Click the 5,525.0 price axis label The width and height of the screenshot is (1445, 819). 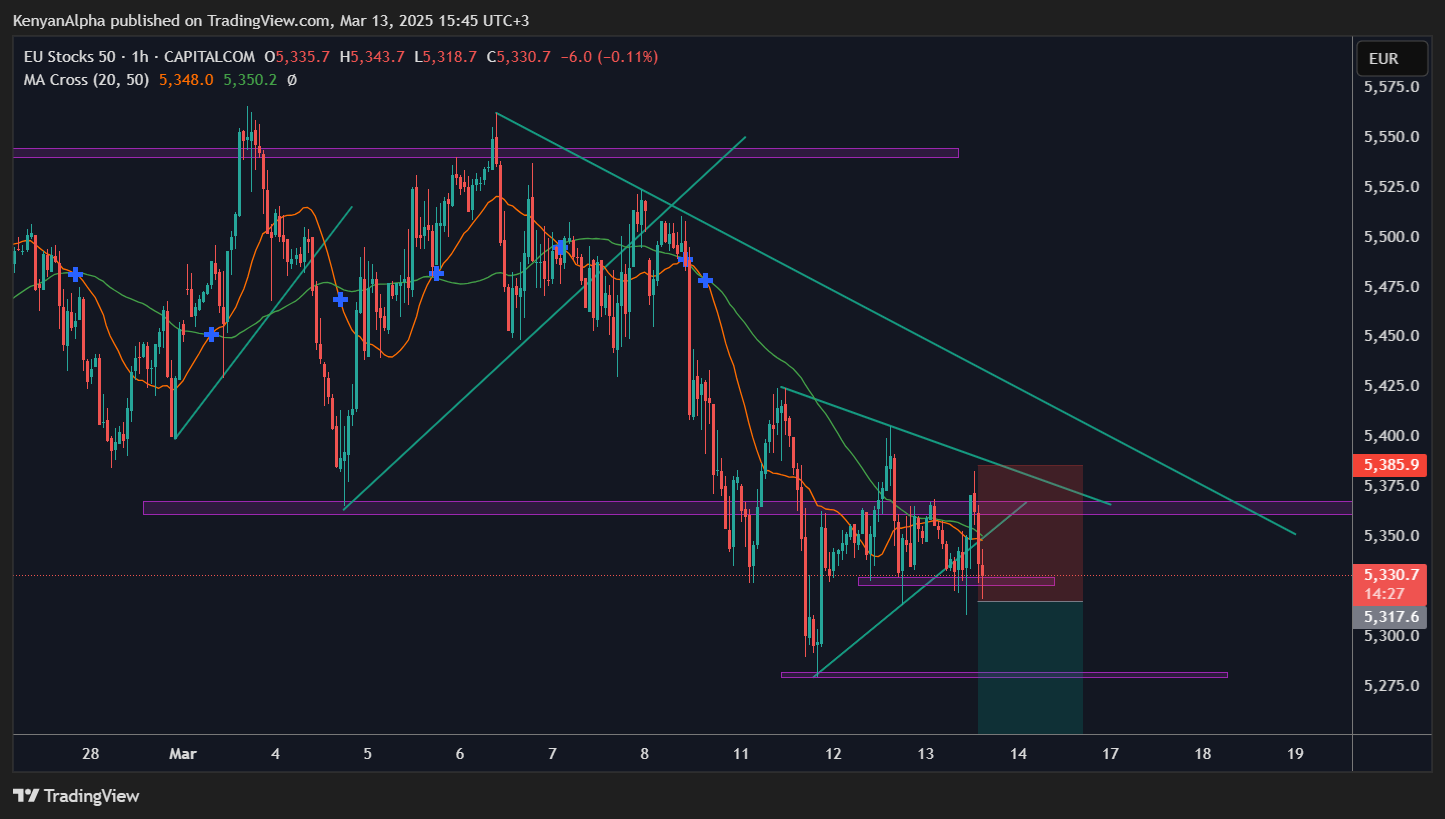point(1392,186)
